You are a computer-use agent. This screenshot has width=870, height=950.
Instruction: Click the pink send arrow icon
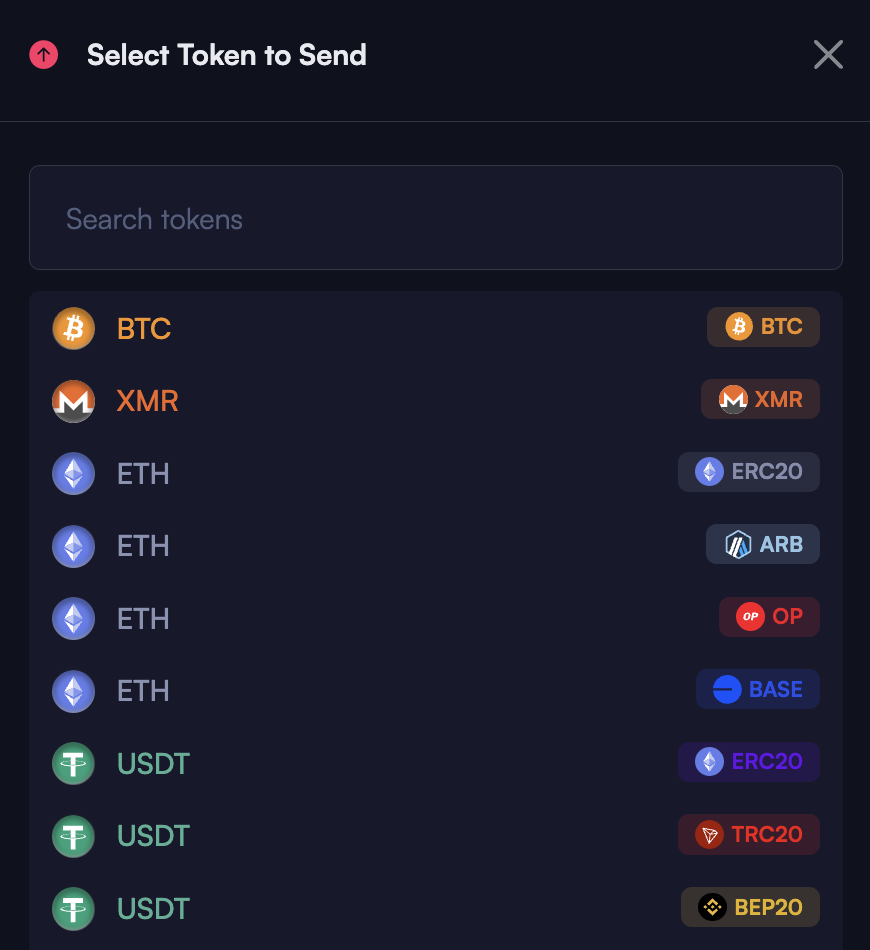coord(44,55)
